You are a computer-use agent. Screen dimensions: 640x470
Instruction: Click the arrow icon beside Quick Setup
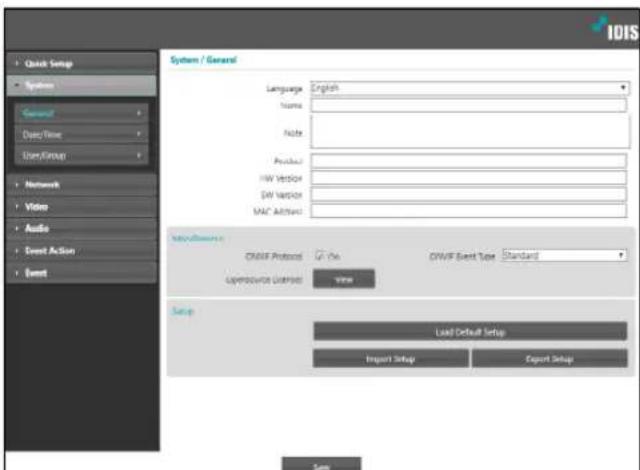coord(17,63)
